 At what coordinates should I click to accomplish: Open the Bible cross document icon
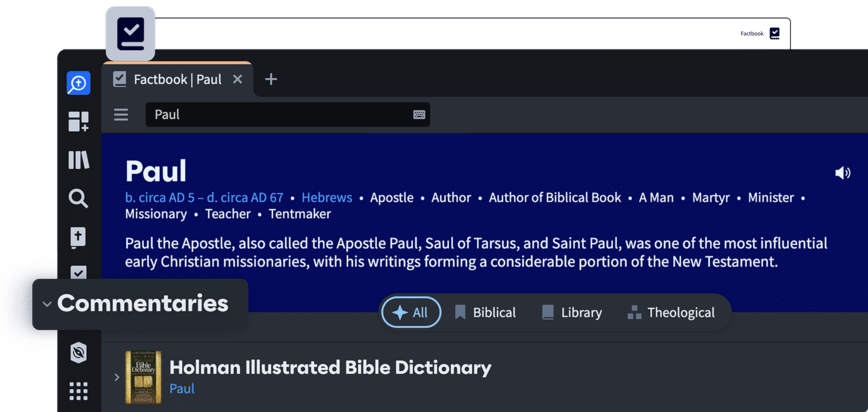point(78,237)
